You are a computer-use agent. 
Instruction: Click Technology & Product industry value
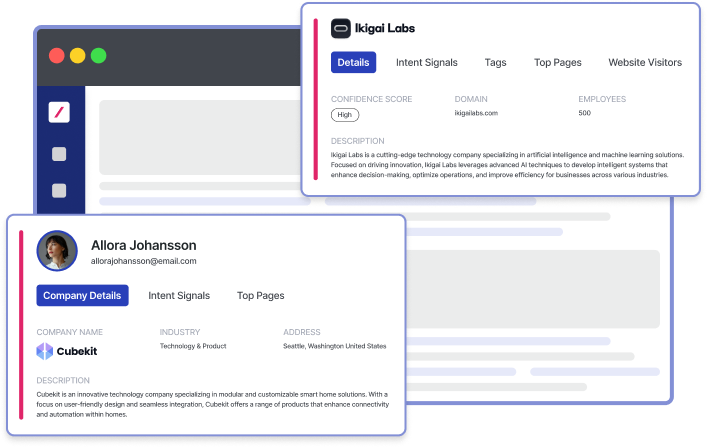pos(193,346)
